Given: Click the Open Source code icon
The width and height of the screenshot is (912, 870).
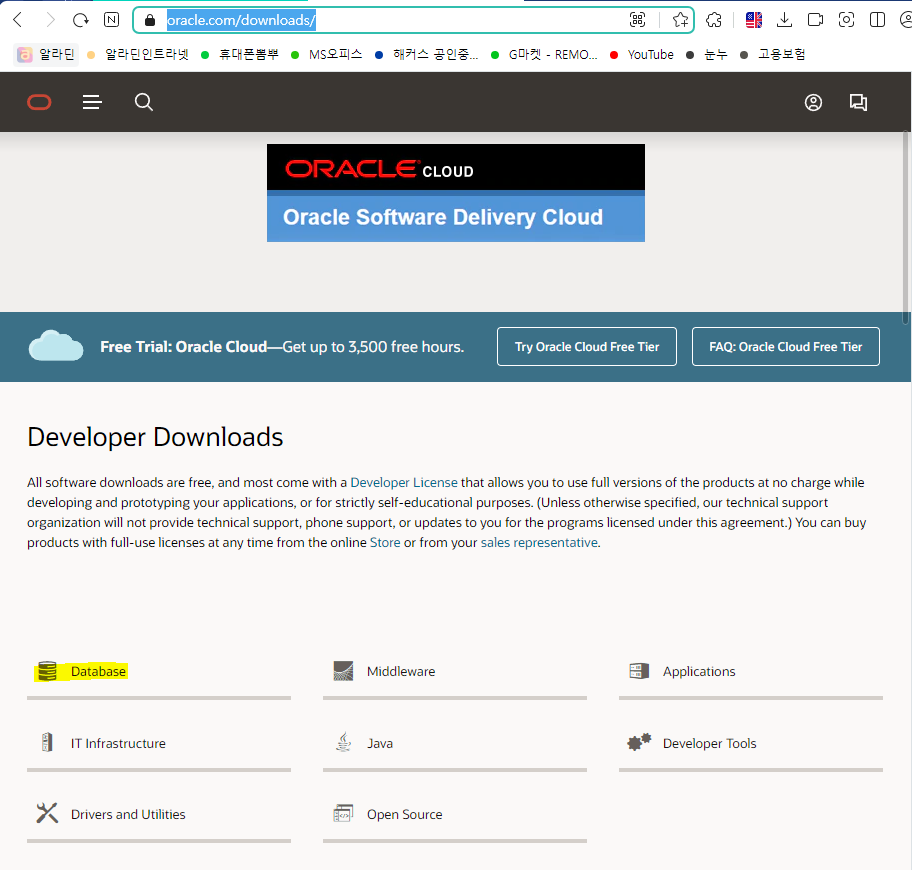Looking at the screenshot, I should [x=343, y=813].
